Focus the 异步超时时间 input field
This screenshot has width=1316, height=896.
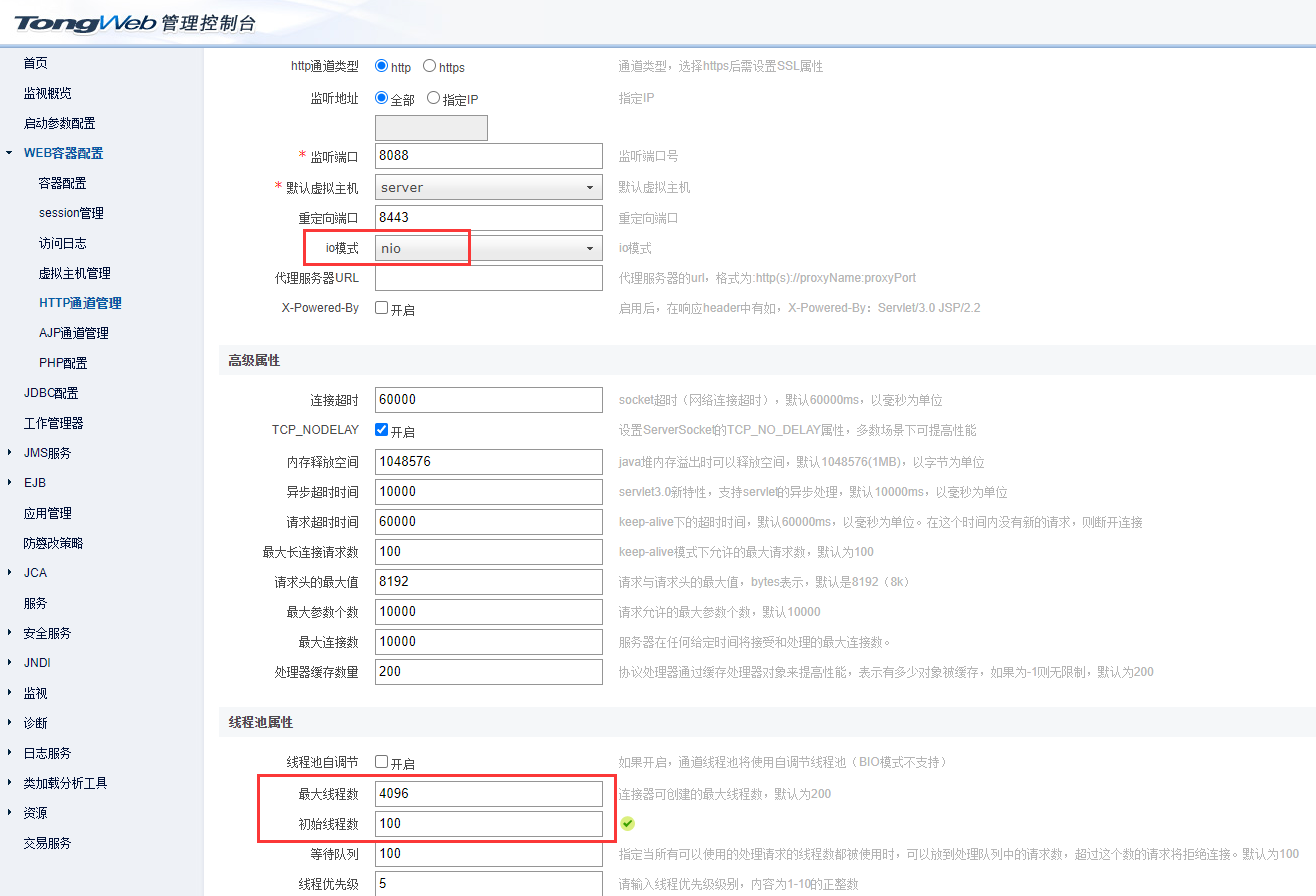coord(489,491)
